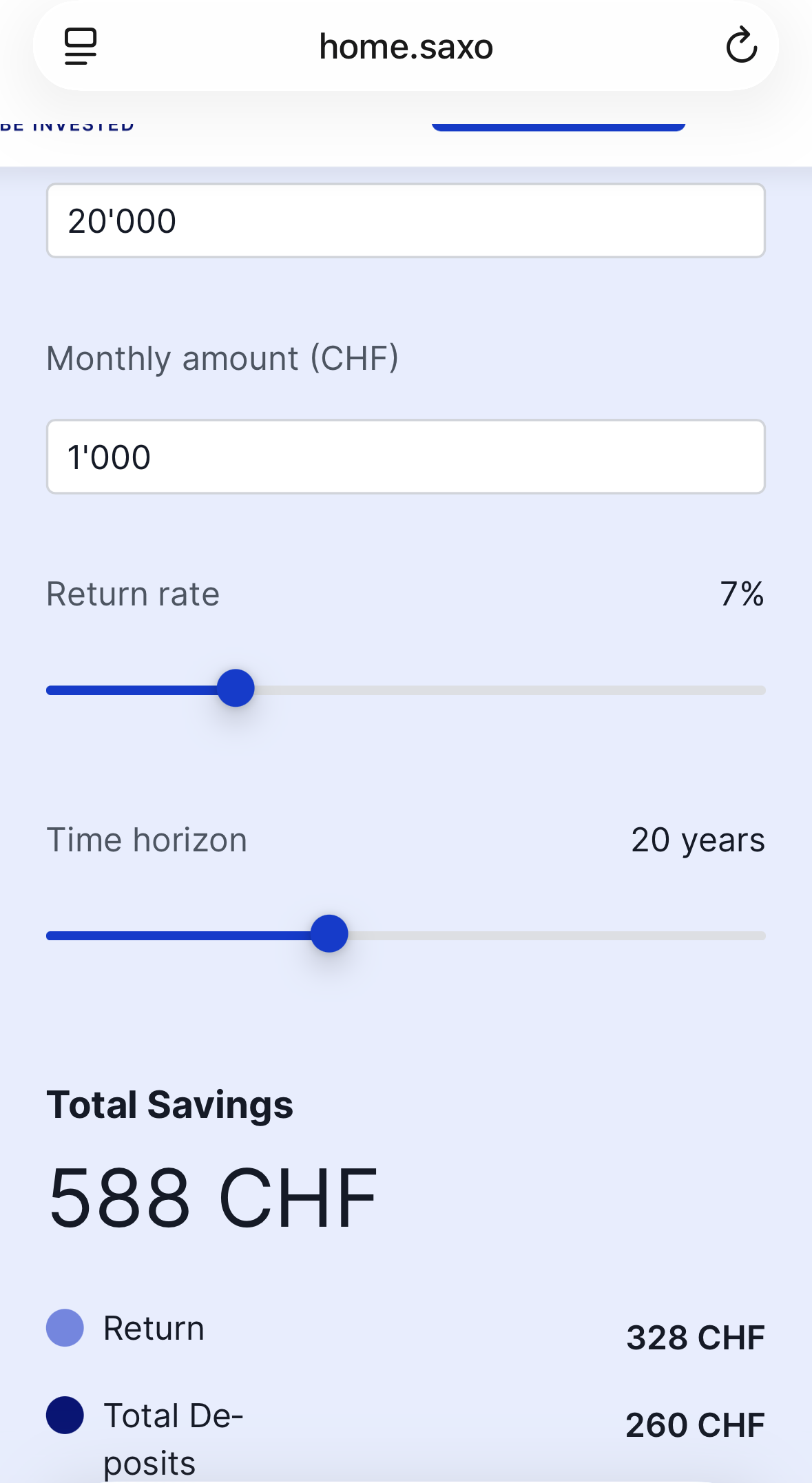Image resolution: width=812 pixels, height=1483 pixels.
Task: Focus the field showing 20'000
Action: (406, 221)
